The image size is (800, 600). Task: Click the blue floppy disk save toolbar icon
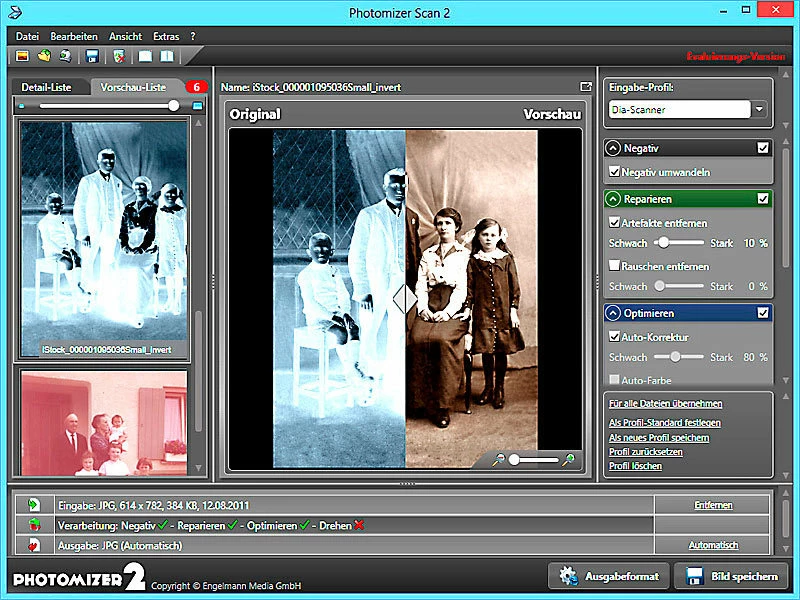pos(92,56)
